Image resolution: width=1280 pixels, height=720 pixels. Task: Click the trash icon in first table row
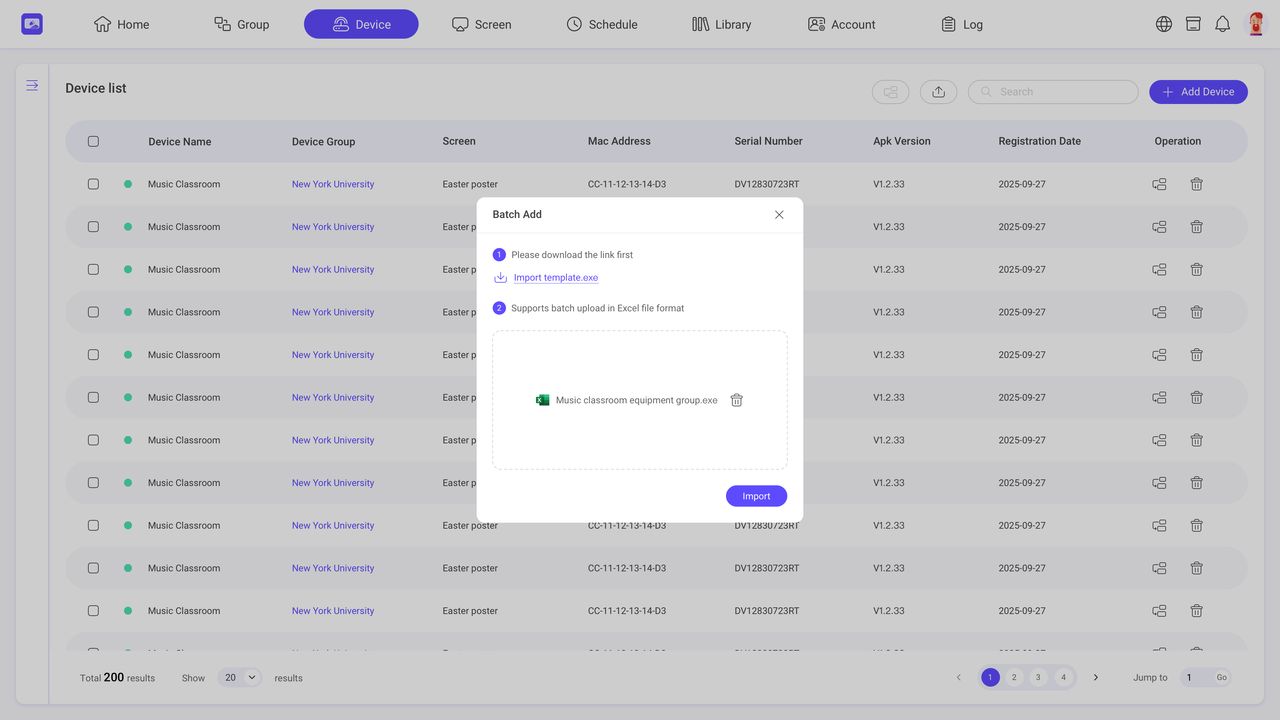click(1196, 184)
